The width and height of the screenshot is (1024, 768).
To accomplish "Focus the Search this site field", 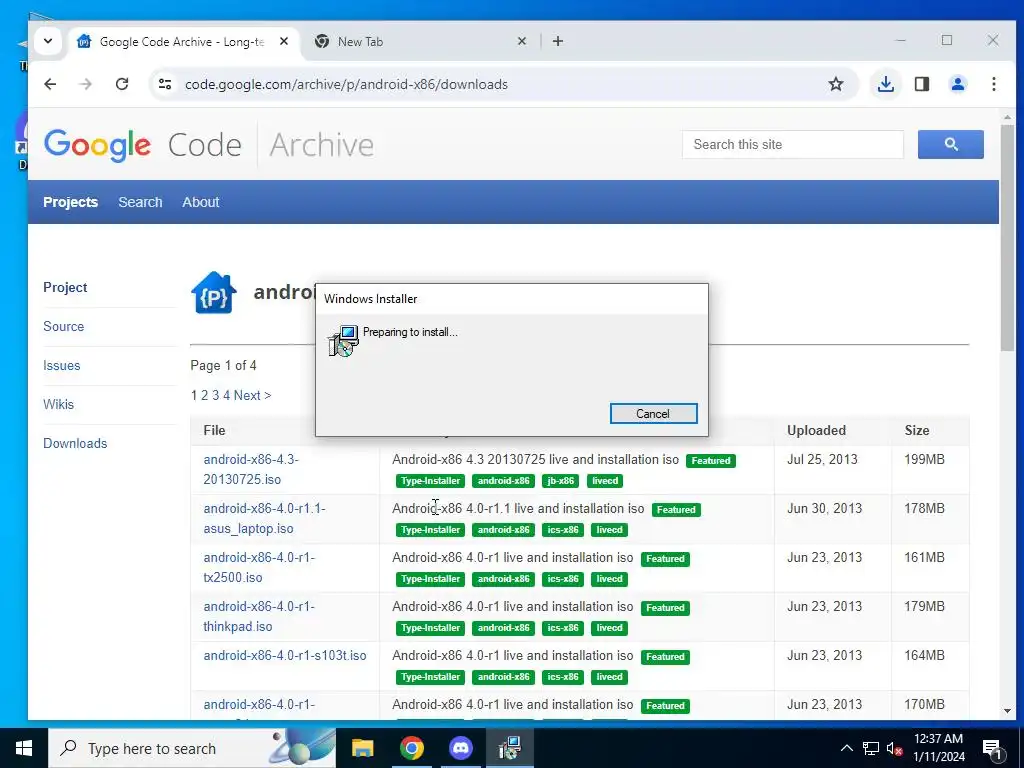I will [x=792, y=144].
